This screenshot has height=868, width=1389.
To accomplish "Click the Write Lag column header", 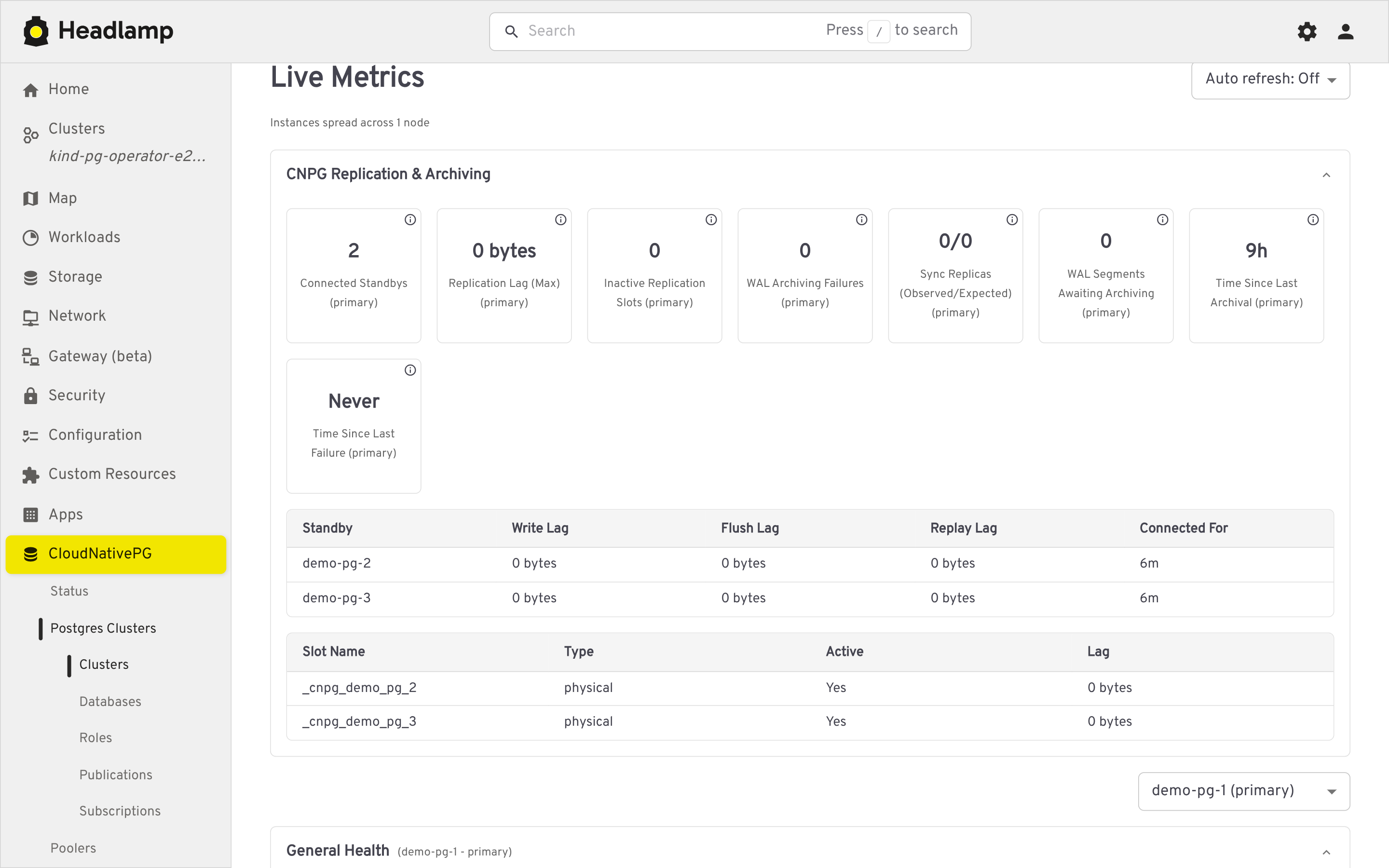I will pos(540,528).
